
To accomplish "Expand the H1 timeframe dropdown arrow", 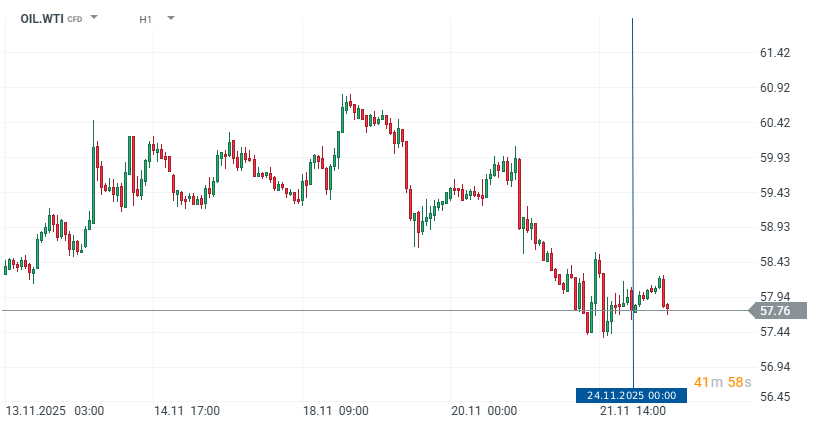I will [170, 18].
